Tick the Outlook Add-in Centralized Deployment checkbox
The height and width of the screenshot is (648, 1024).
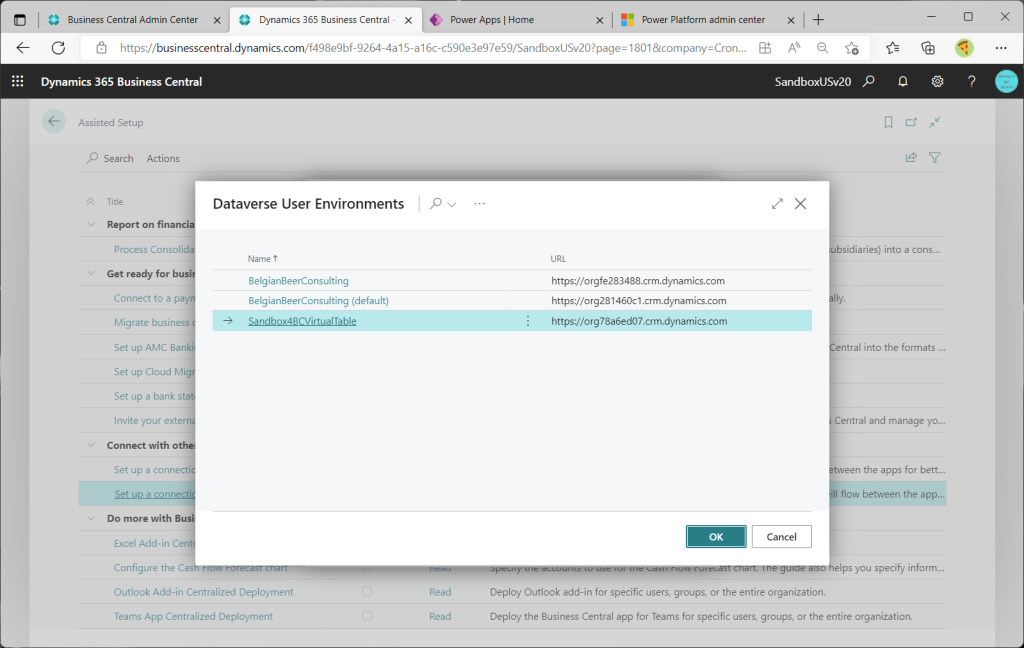[367, 592]
